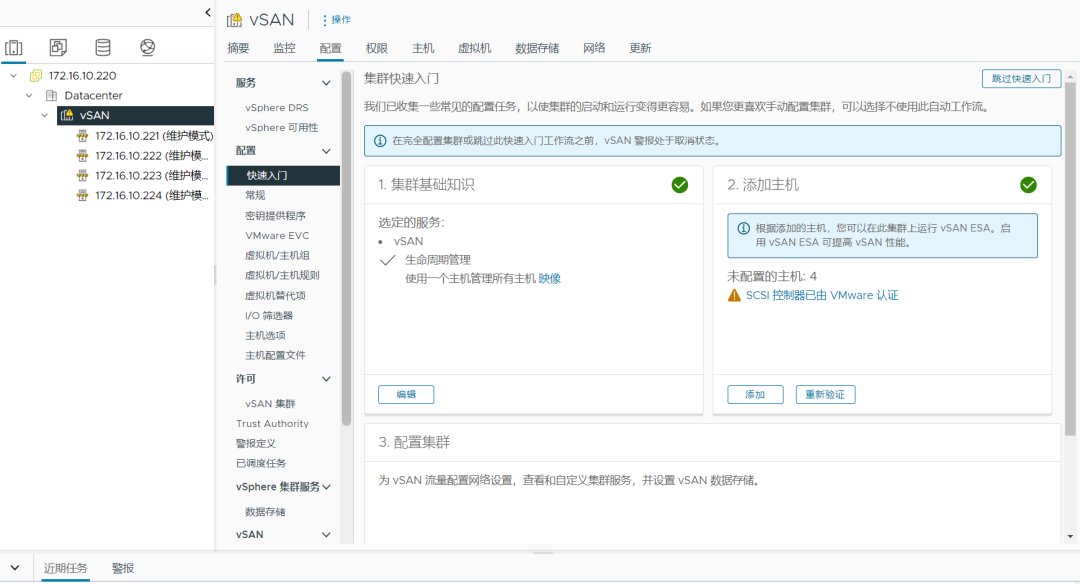Select Trust Authority in sidebar
Screen dimensions: 1080x584
coord(272,424)
